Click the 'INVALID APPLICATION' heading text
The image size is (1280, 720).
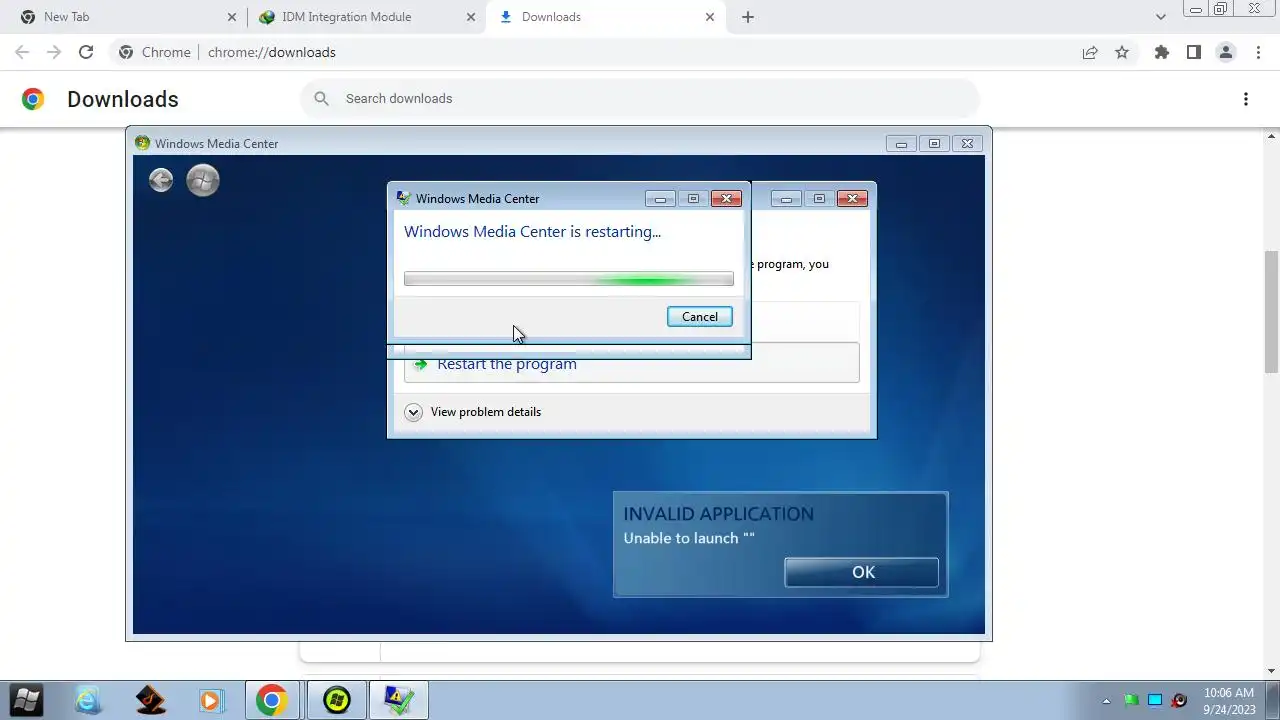(718, 514)
